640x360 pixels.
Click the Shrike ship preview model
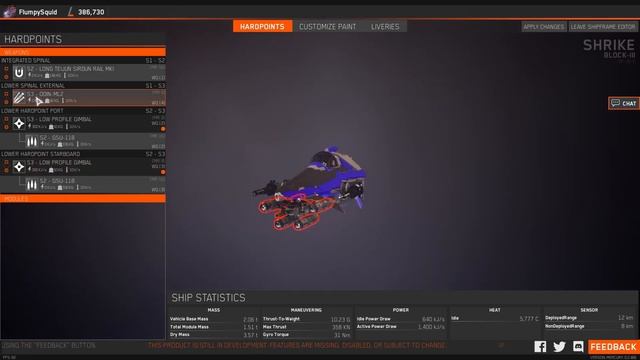tap(310, 189)
